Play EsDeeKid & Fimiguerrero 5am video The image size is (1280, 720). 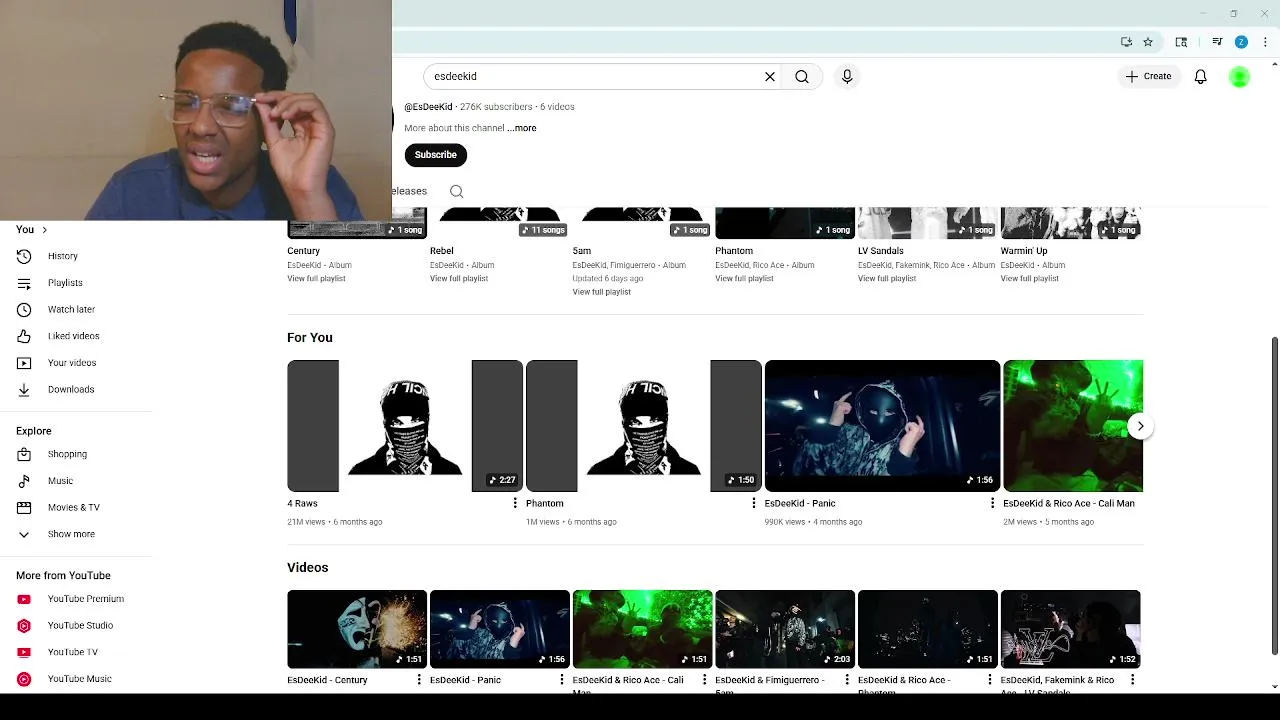785,629
